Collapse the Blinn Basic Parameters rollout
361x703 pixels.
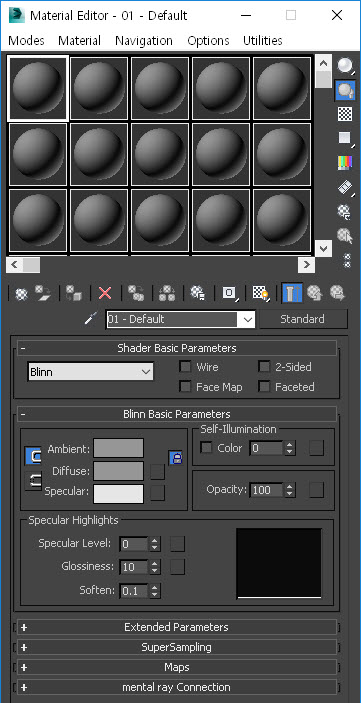pyautogui.click(x=177, y=414)
